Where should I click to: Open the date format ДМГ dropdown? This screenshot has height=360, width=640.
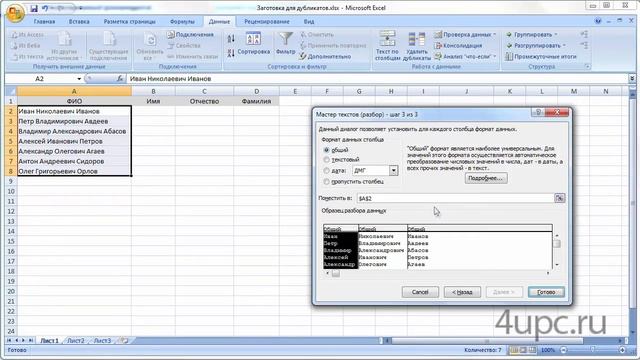[393, 171]
